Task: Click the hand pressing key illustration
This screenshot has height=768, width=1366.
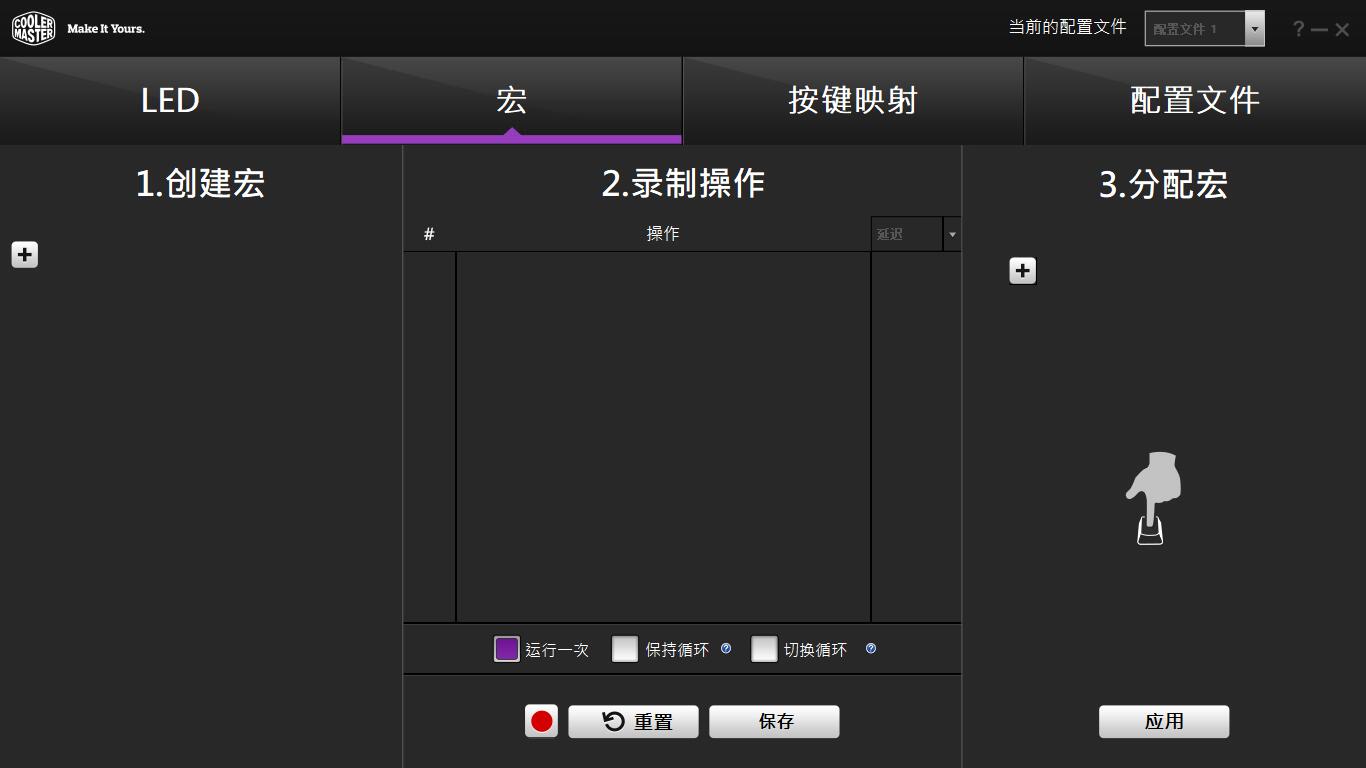Action: coord(1152,500)
